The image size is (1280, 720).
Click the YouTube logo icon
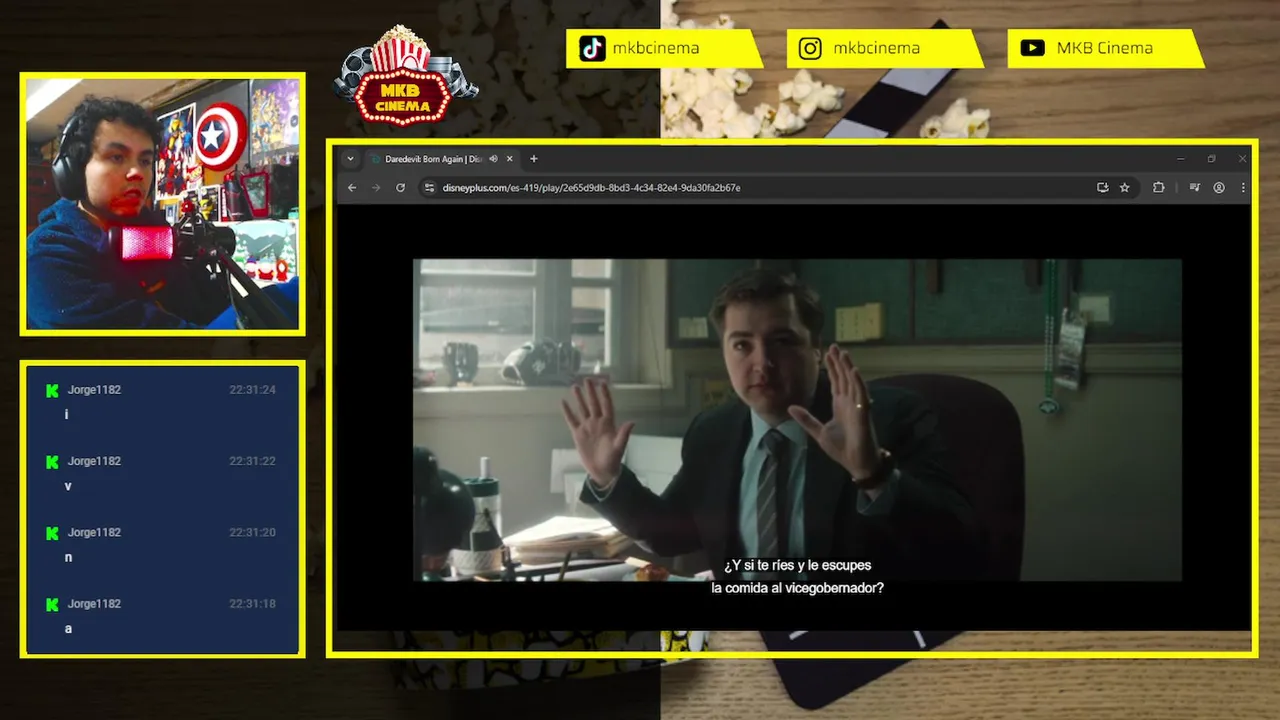(x=1032, y=48)
